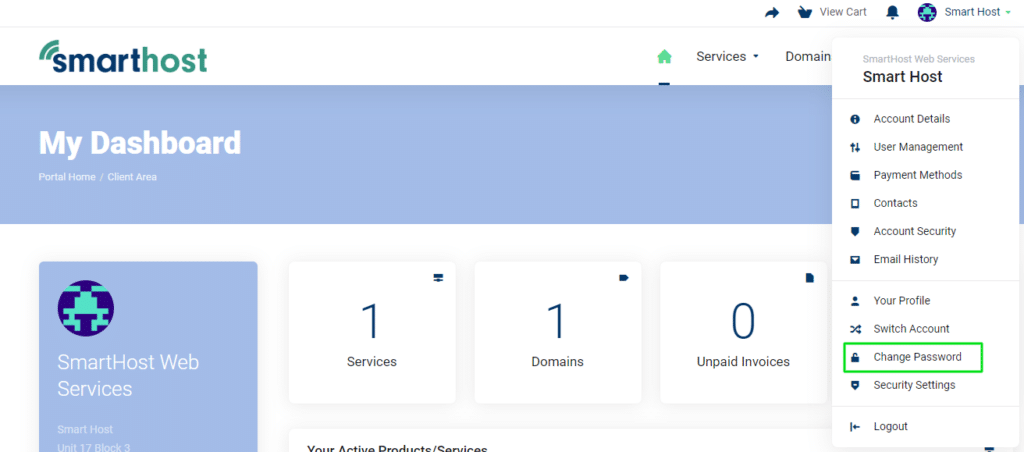This screenshot has width=1024, height=452.
Task: Open the Services count card
Action: (372, 332)
